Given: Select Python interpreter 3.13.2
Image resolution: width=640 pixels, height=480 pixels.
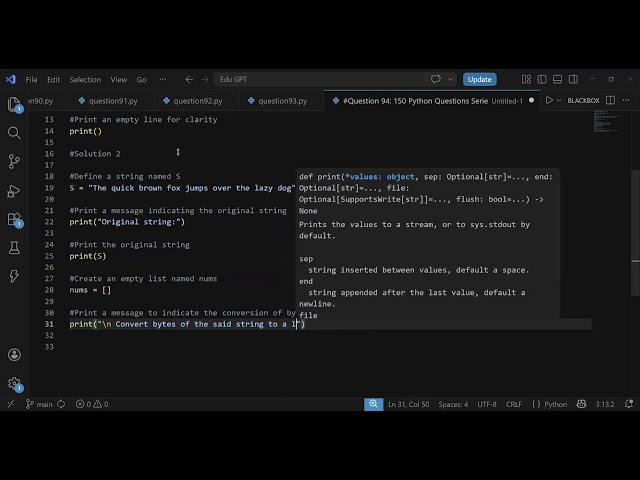Looking at the screenshot, I should coord(604,404).
